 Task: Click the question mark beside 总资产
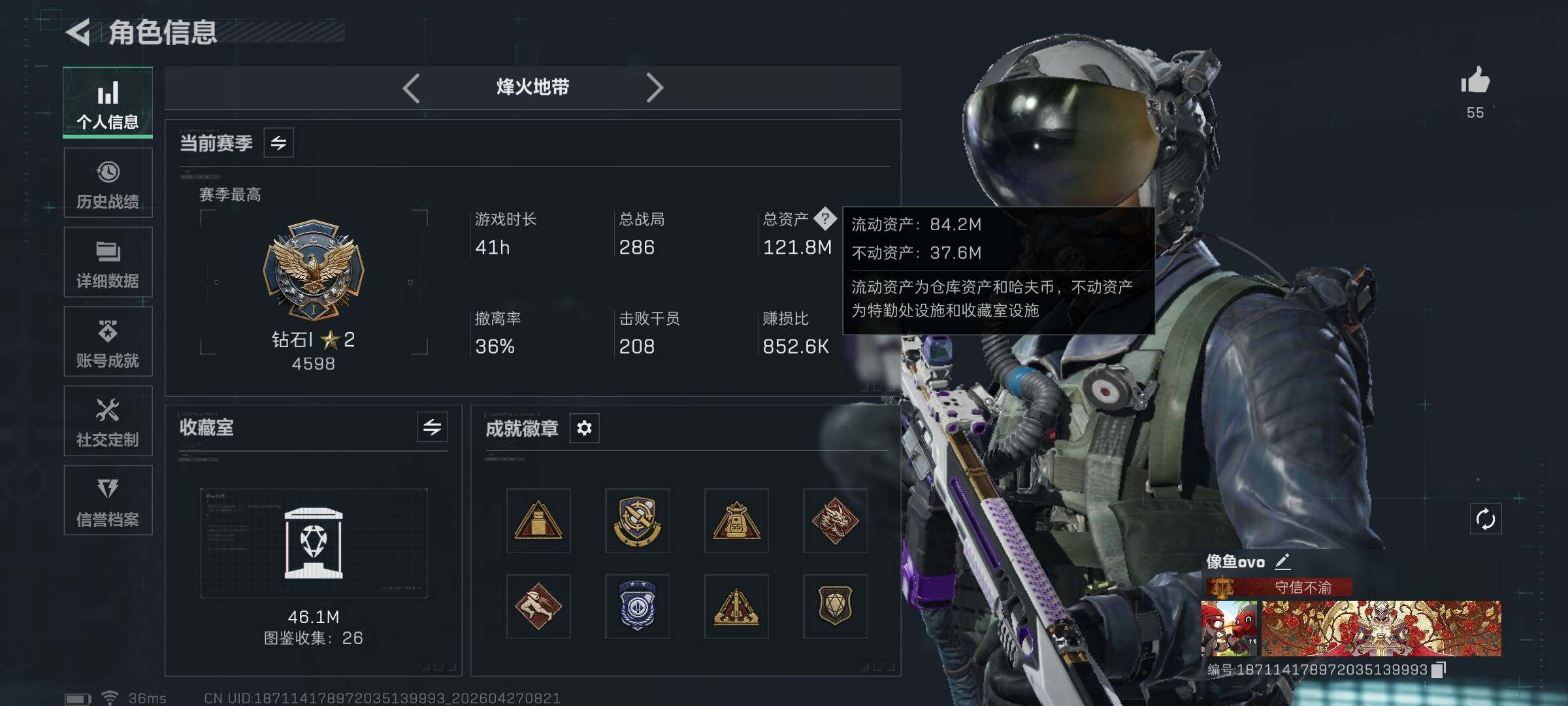pyautogui.click(x=825, y=218)
